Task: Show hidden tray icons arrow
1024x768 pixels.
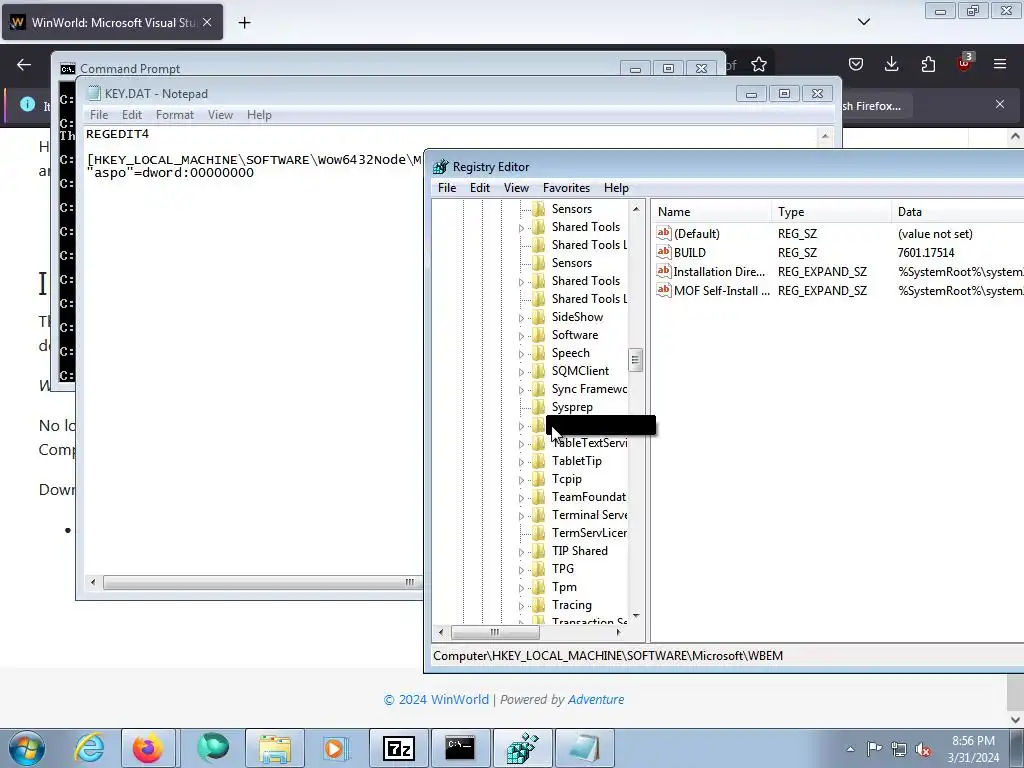Action: [x=850, y=749]
